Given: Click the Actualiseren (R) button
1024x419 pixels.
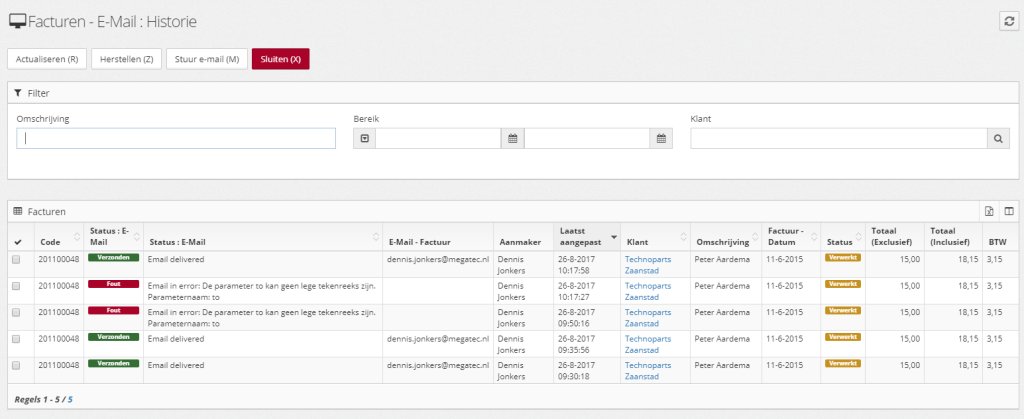Looking at the screenshot, I should click(47, 59).
